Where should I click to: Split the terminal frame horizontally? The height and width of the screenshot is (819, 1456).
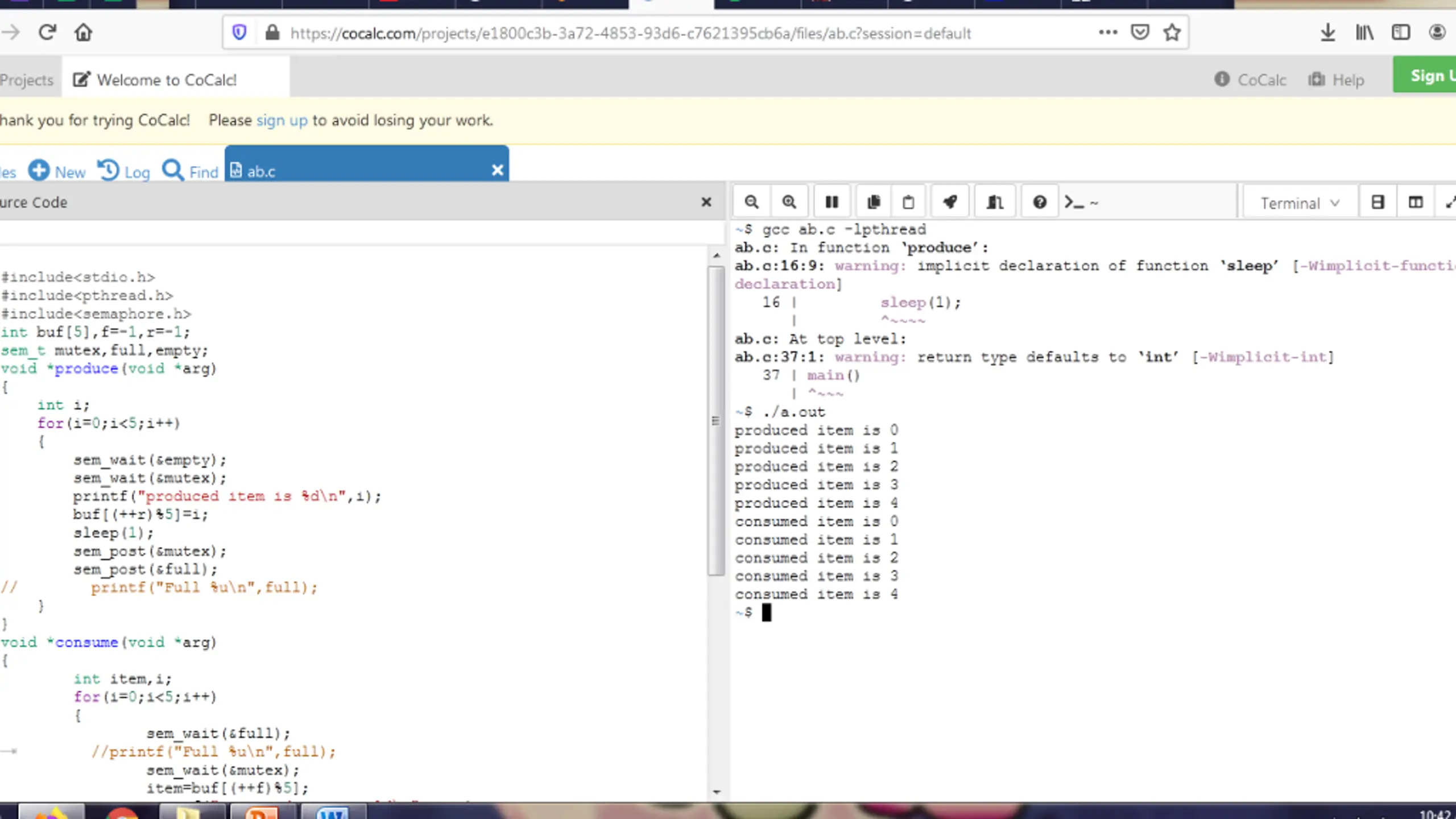click(1378, 202)
